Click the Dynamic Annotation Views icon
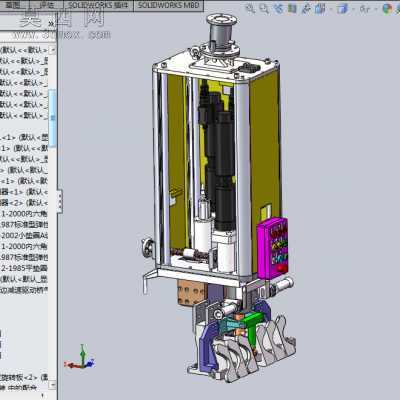This screenshot has height=400, width=400. pos(306,8)
